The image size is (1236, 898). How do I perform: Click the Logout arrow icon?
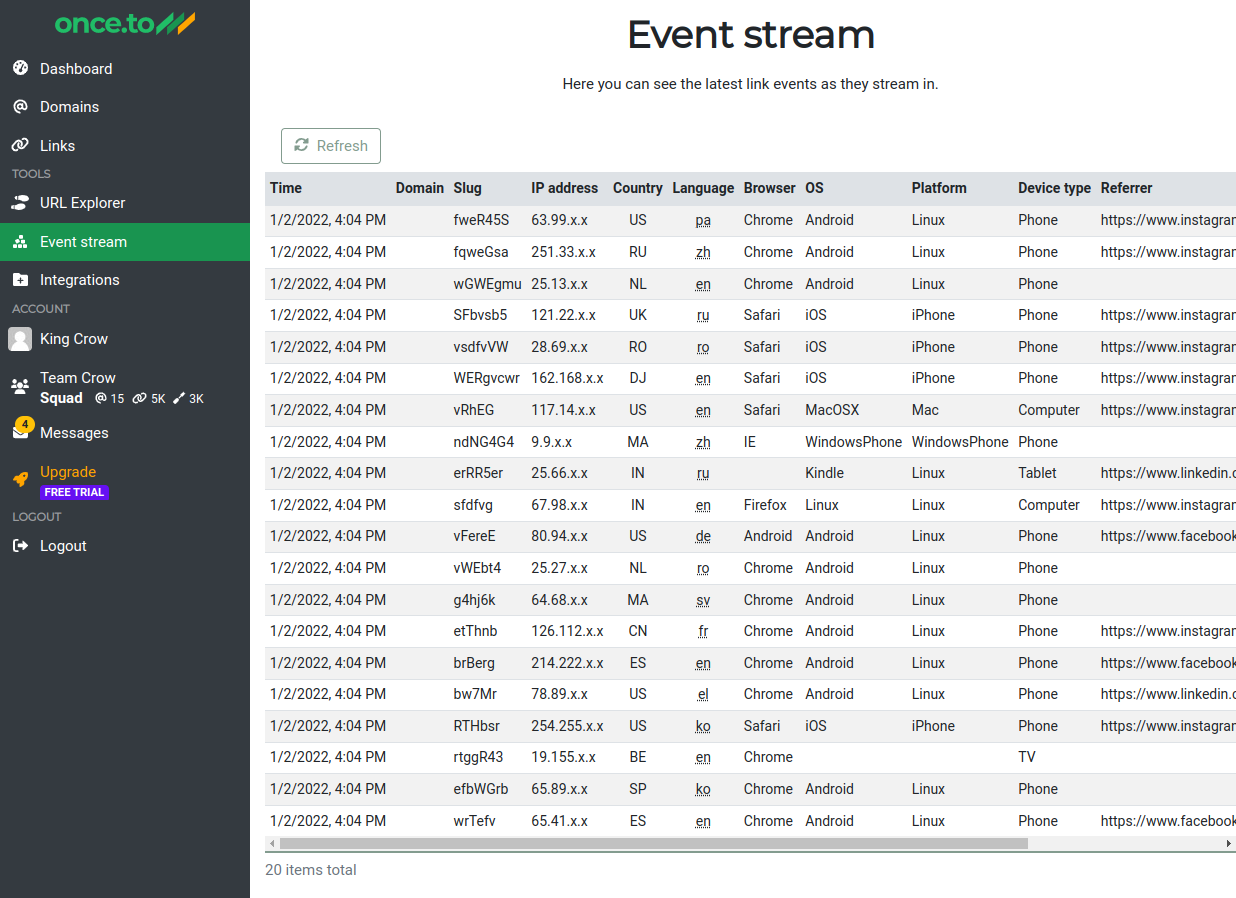(x=20, y=546)
